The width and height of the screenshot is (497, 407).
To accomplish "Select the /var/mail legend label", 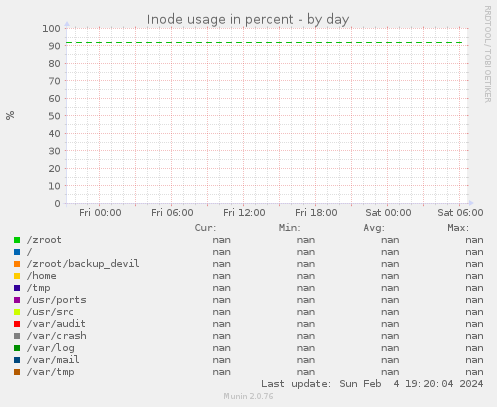I will pos(53,360).
